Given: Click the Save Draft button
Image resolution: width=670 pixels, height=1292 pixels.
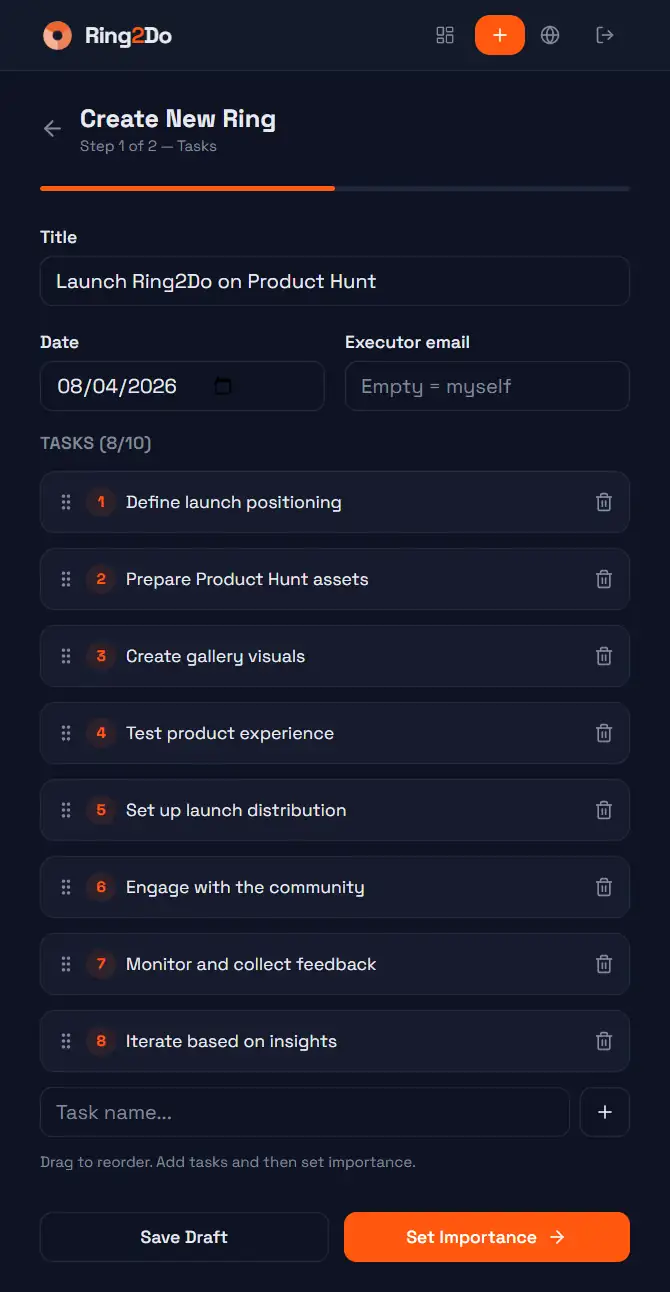Looking at the screenshot, I should [x=184, y=1237].
